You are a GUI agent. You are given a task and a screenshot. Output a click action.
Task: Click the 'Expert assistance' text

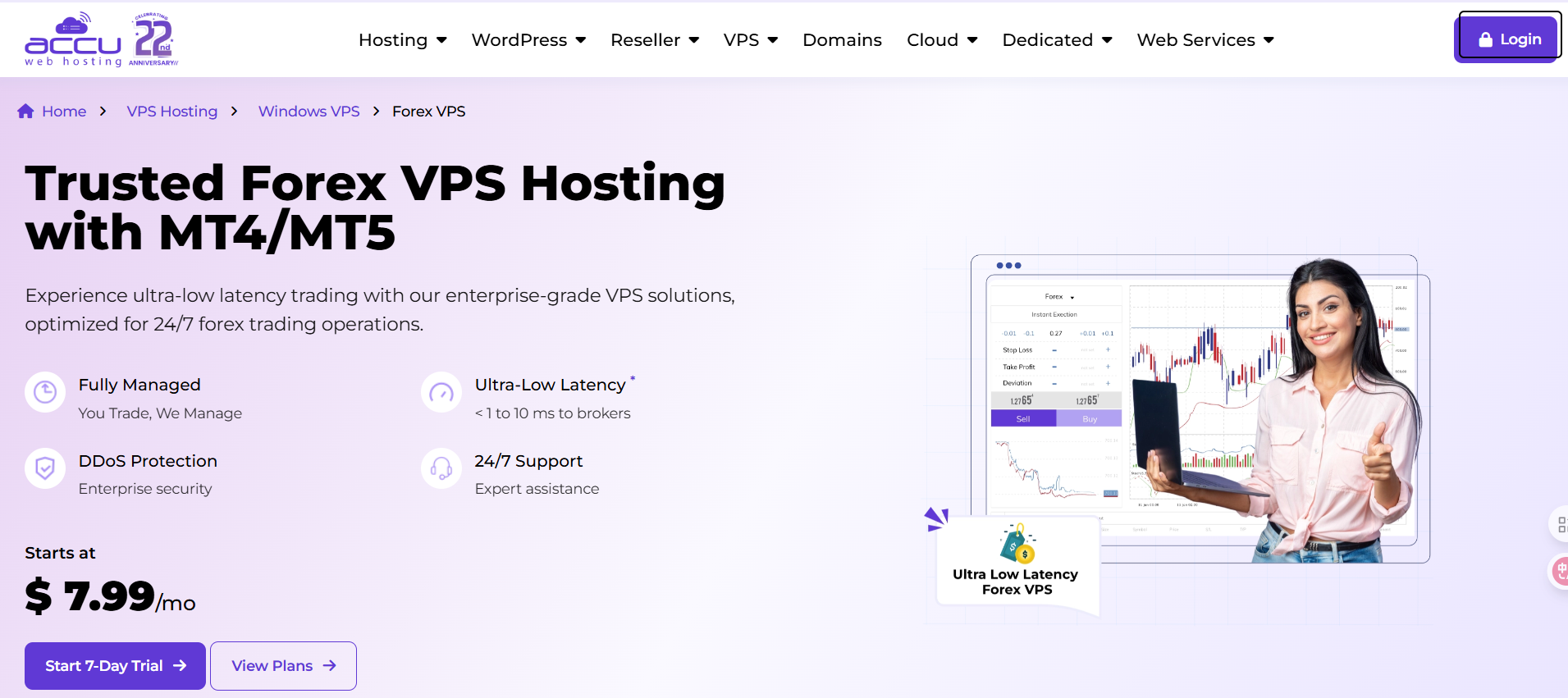[537, 489]
